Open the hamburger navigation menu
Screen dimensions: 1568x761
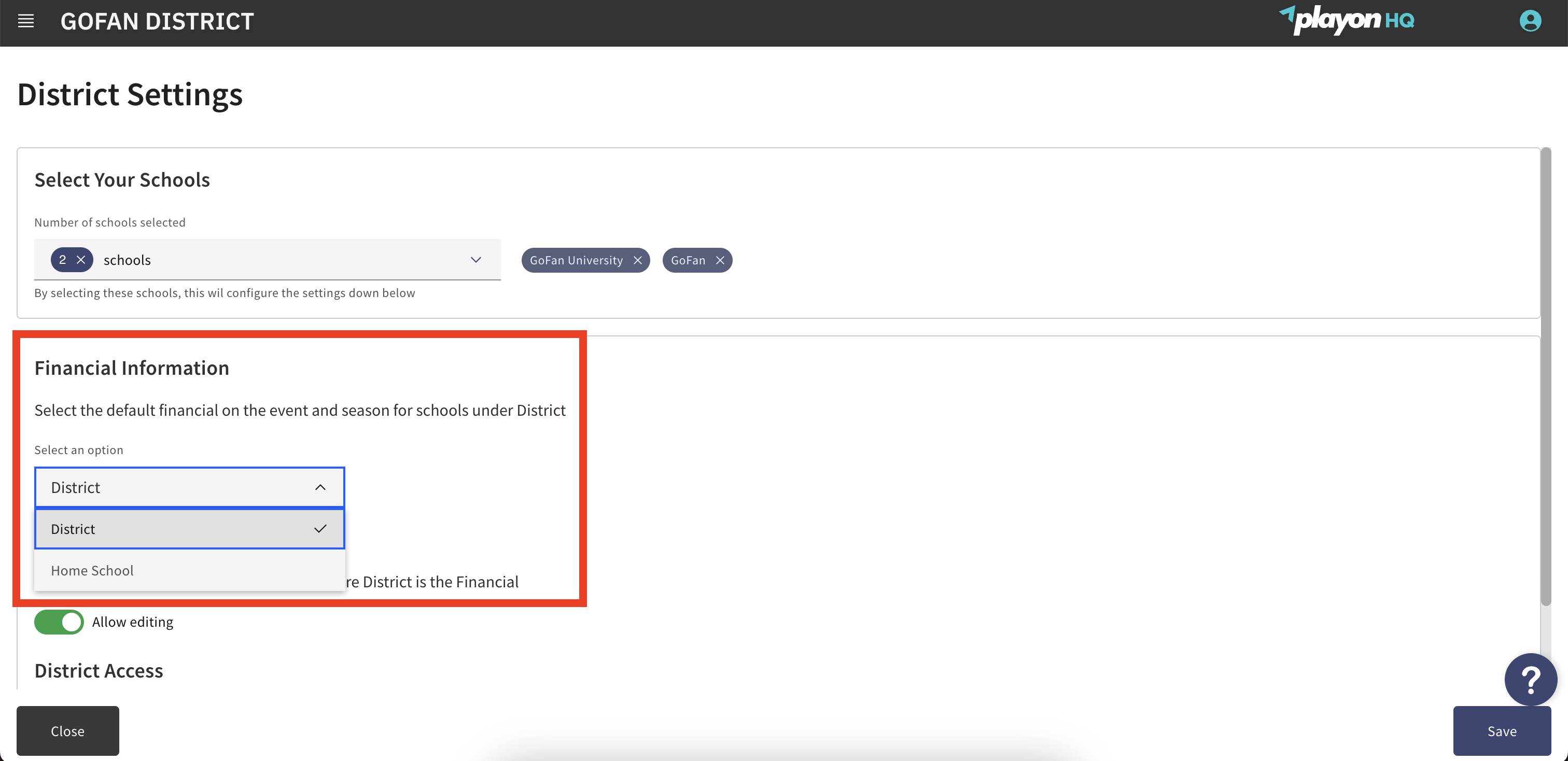[25, 21]
